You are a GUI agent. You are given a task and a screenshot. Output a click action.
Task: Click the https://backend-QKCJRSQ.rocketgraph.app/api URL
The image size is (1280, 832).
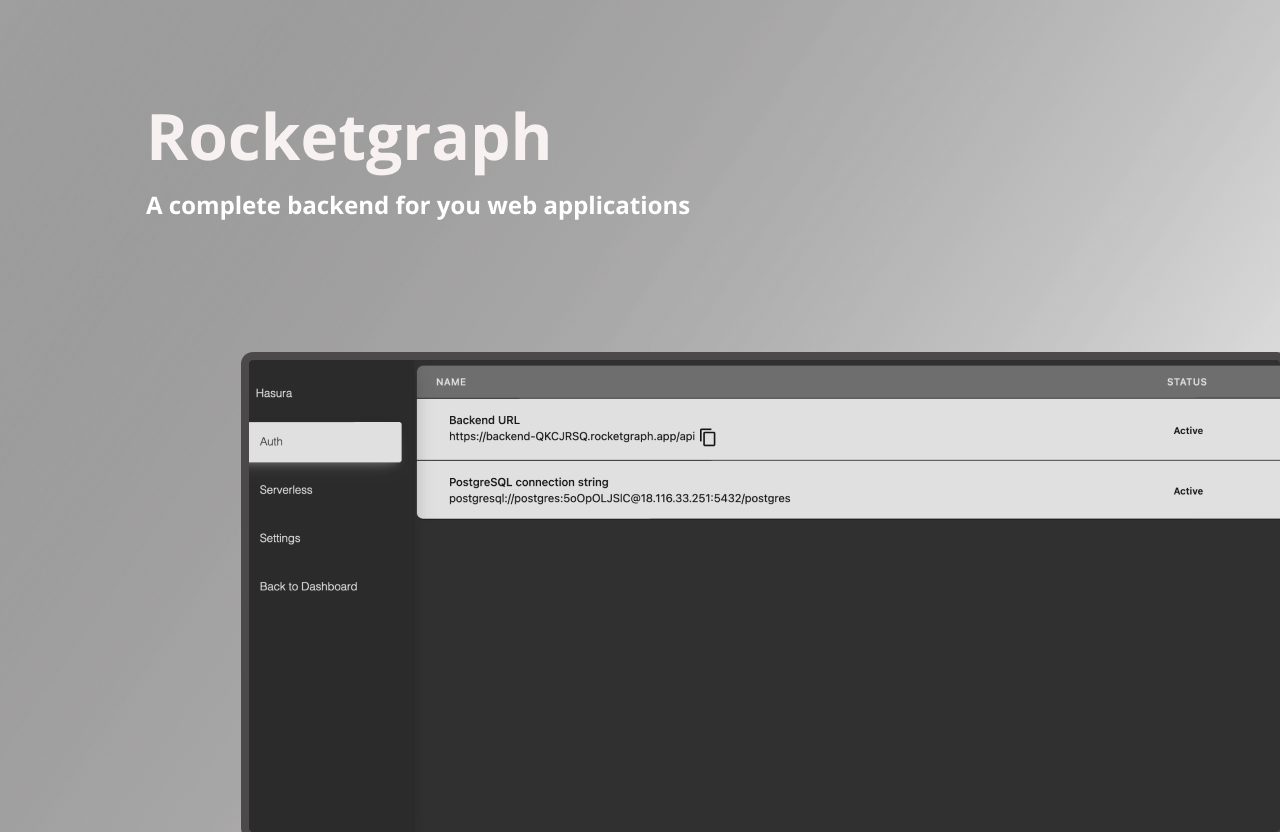pos(572,437)
